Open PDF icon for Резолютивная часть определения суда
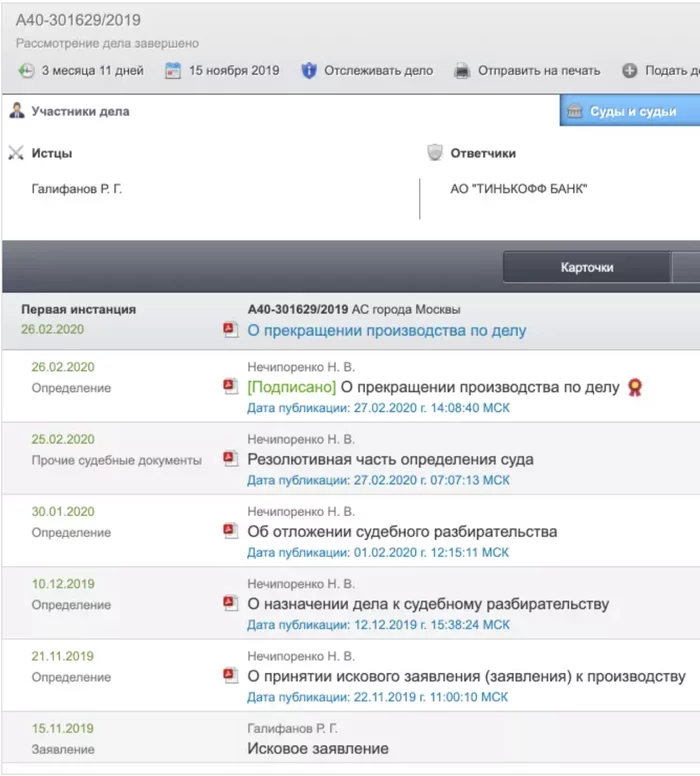Viewport: 700px width, 776px height. click(x=231, y=459)
